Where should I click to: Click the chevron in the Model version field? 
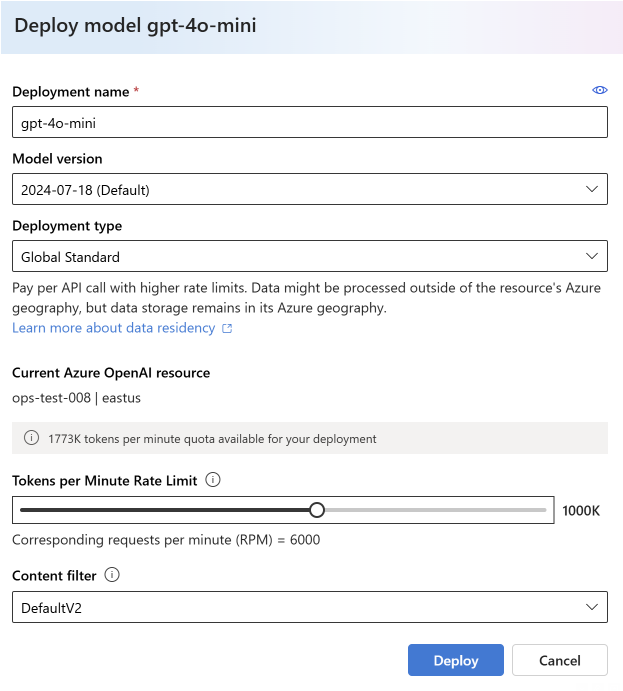[591, 189]
